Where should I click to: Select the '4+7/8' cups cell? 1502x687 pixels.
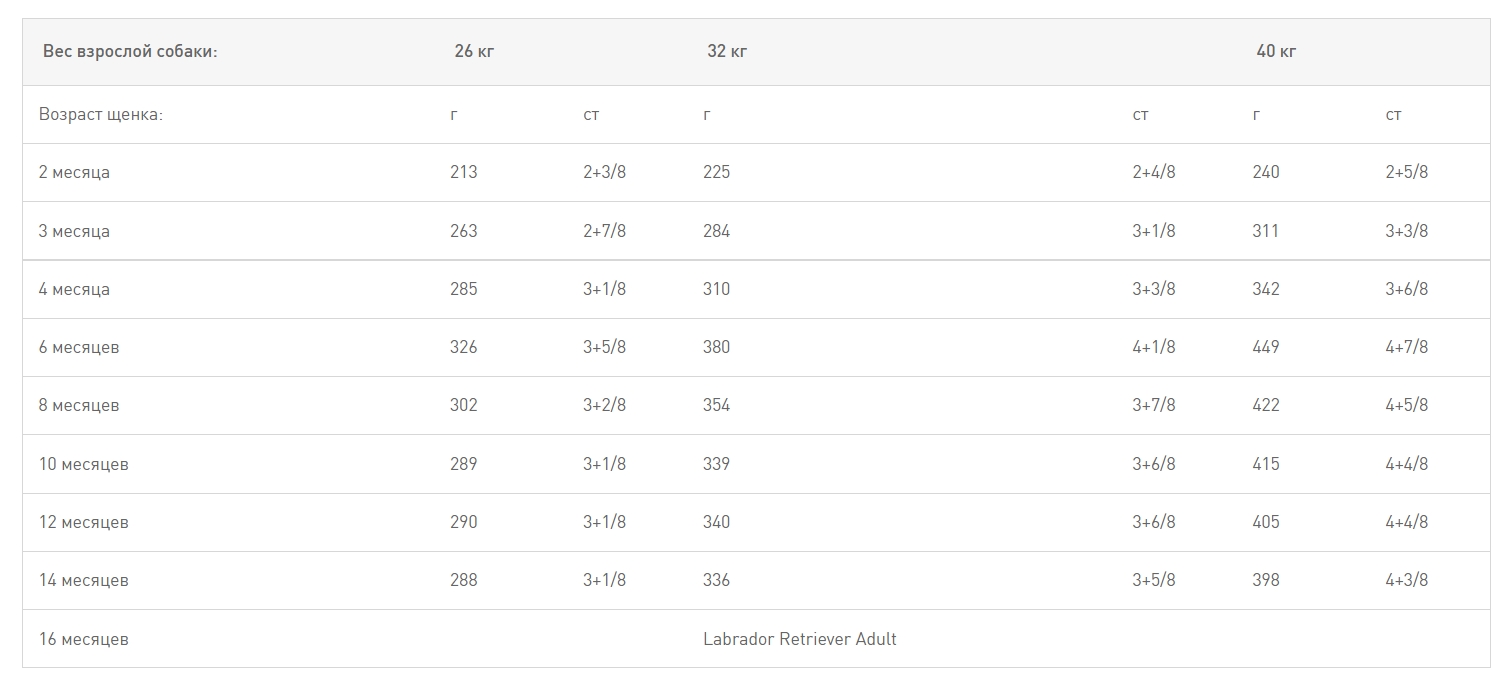click(1407, 348)
